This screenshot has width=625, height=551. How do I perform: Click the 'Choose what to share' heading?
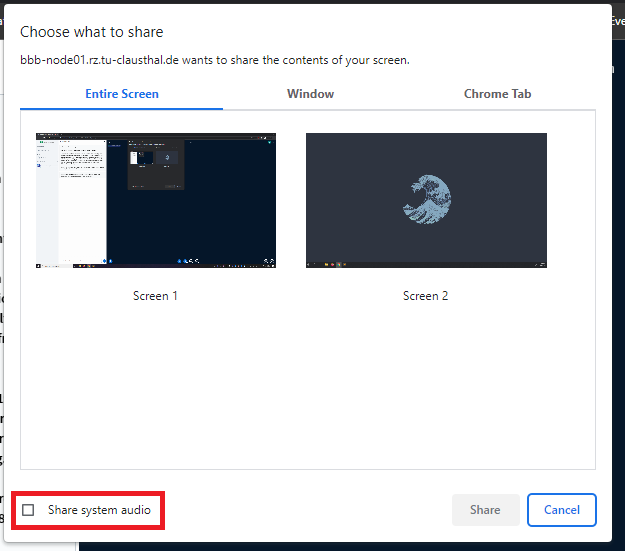[x=92, y=33]
